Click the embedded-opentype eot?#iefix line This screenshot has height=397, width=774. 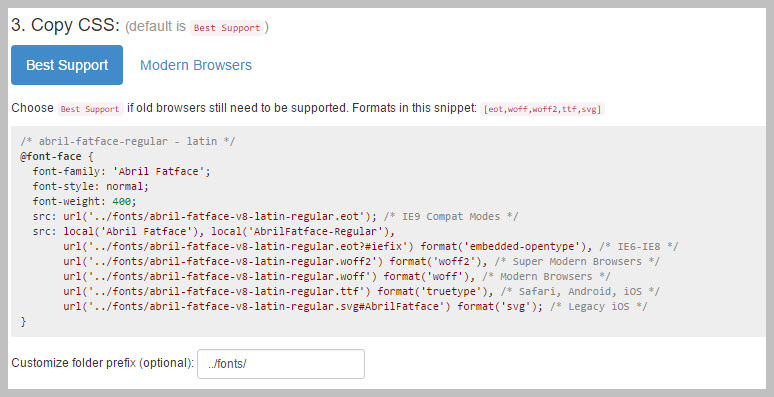point(371,246)
